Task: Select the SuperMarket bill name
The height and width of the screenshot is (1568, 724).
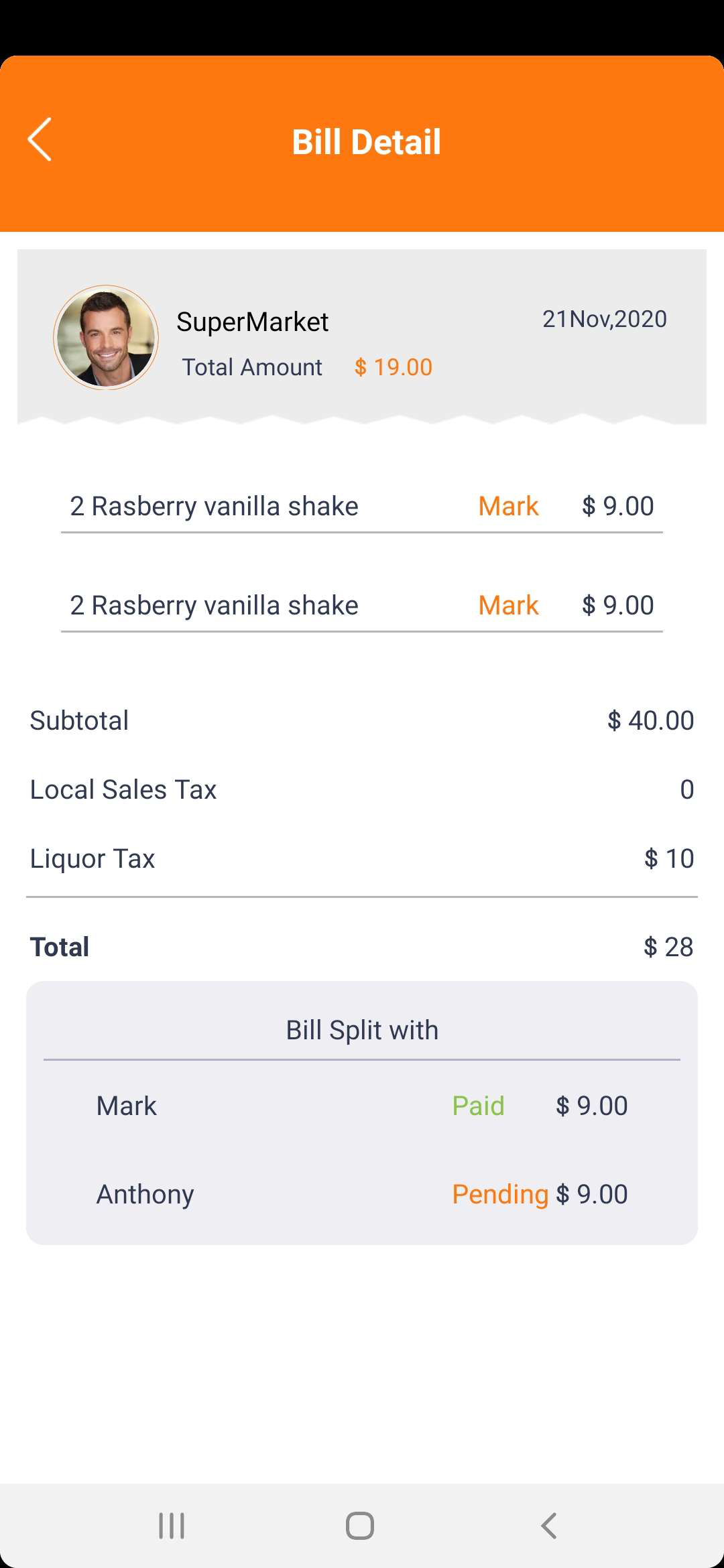Action: 252,322
